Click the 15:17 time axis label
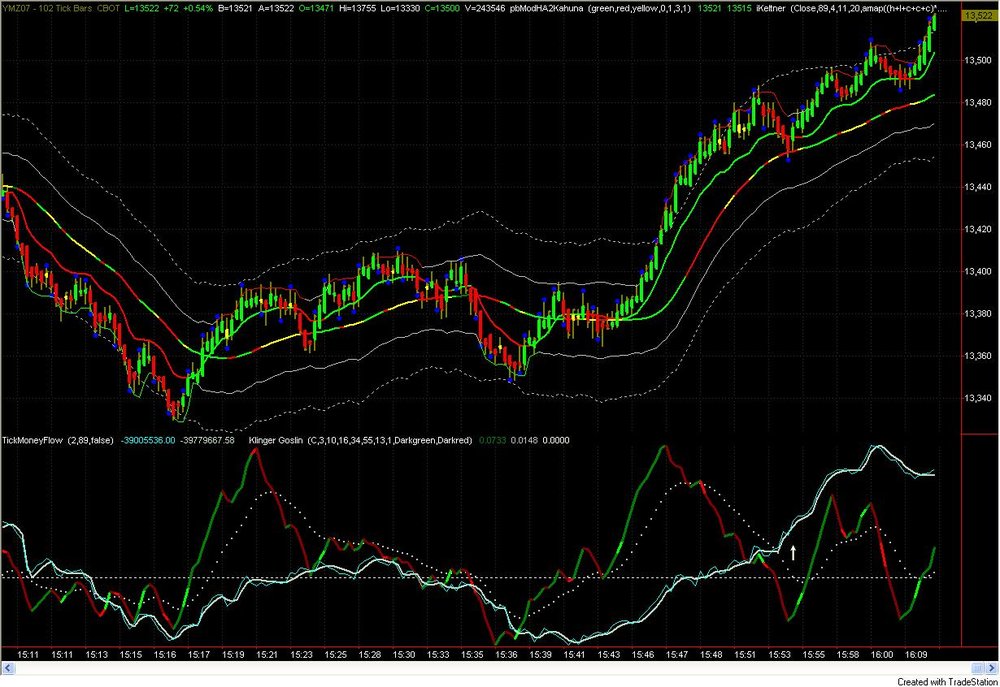Viewport: 1000px width, 687px height. [x=199, y=654]
